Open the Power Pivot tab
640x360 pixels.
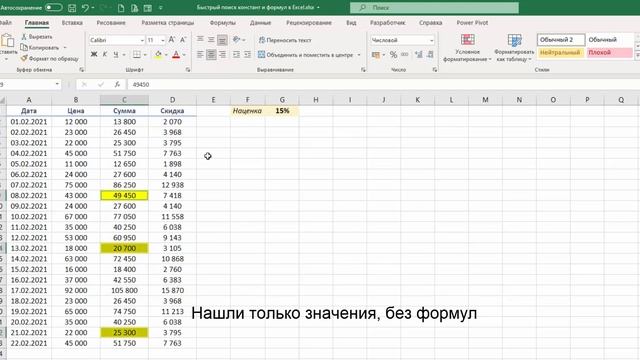pos(472,23)
